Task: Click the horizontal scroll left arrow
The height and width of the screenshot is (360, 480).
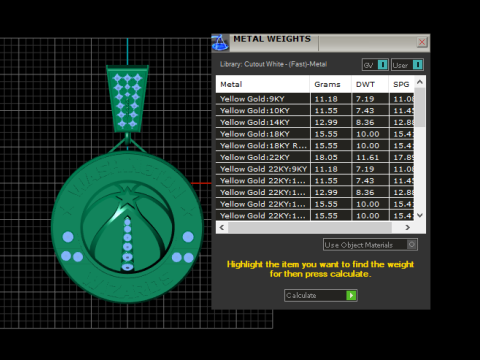Action: [222, 227]
